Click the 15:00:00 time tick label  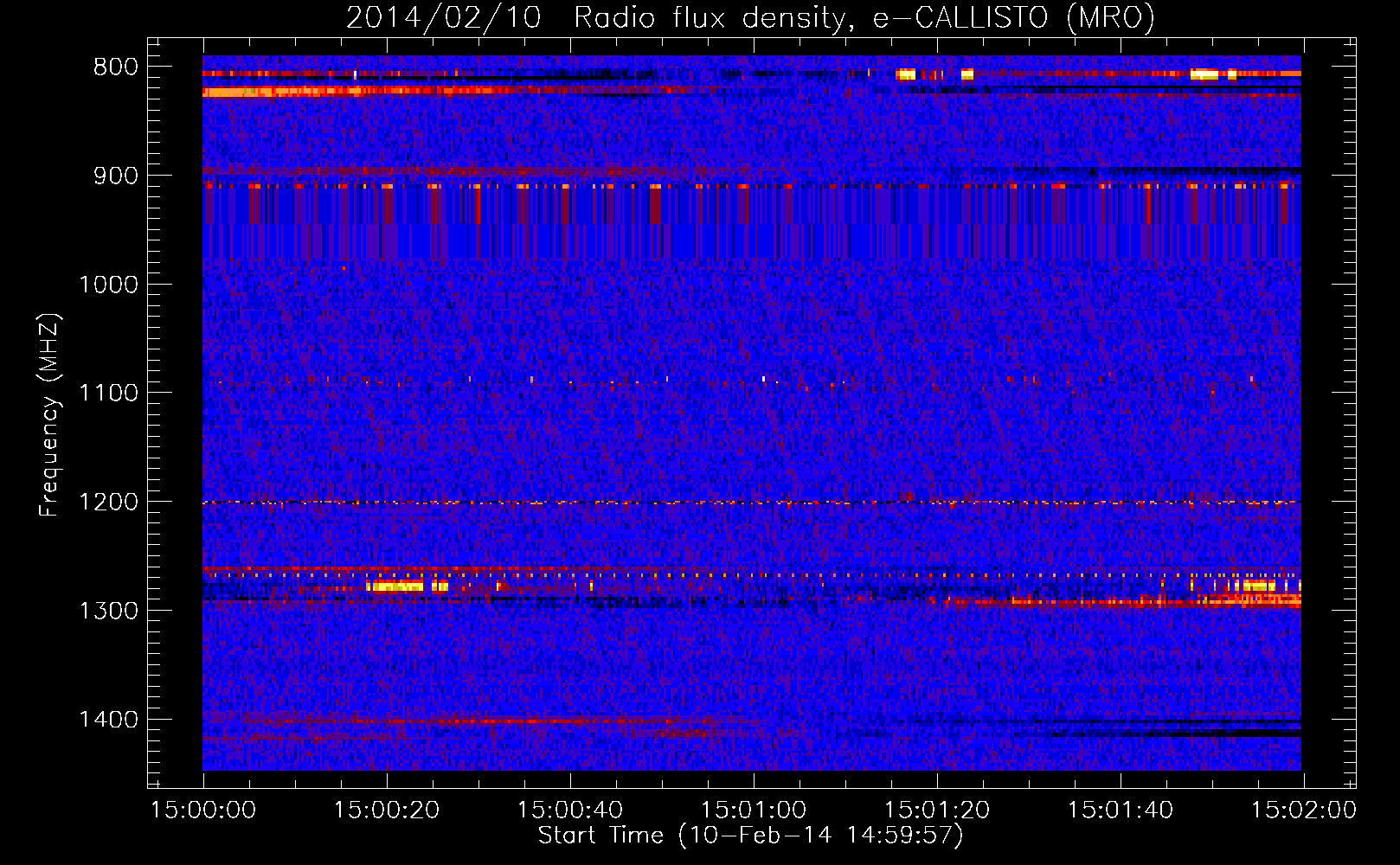coord(203,811)
